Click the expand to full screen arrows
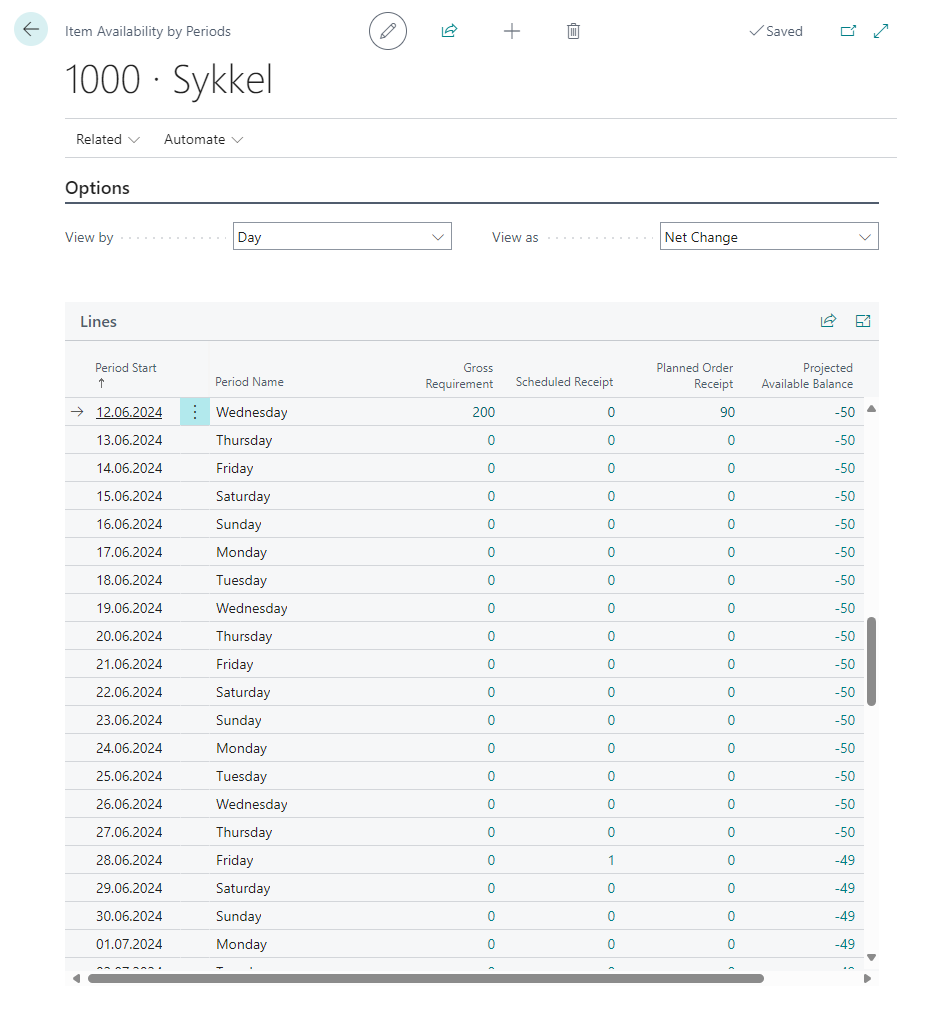 (x=881, y=31)
